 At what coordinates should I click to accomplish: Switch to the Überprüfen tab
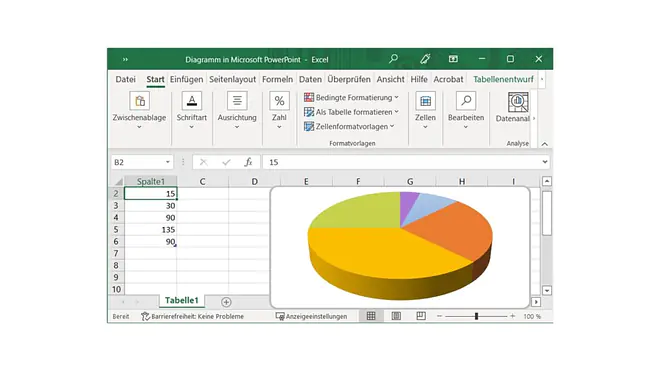point(349,79)
